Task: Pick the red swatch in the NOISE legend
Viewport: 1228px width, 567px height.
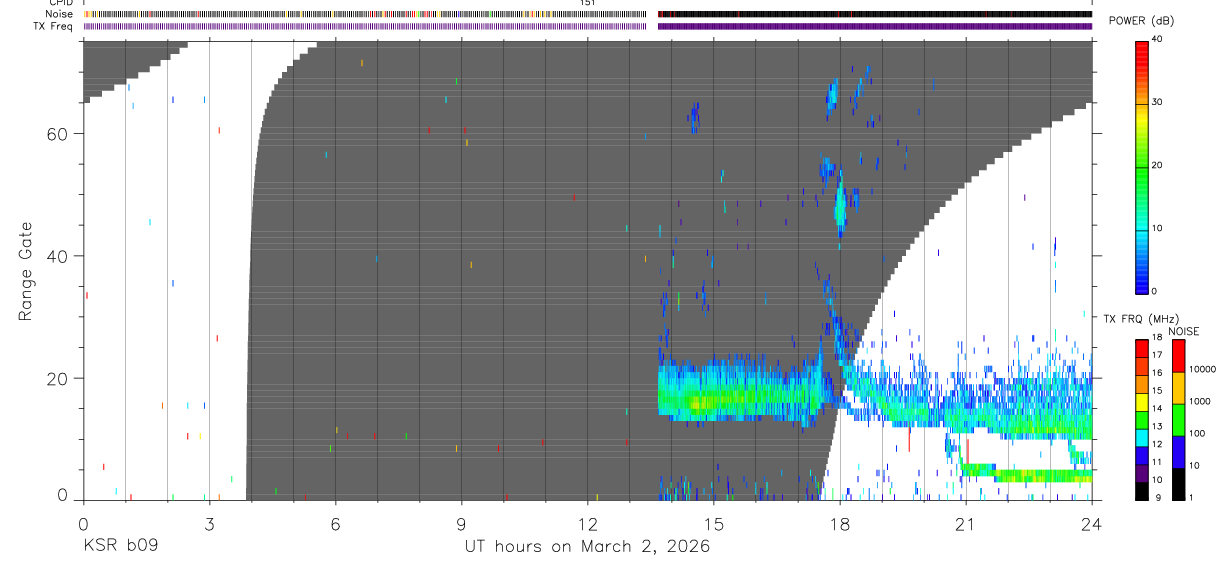Action: click(x=1178, y=355)
